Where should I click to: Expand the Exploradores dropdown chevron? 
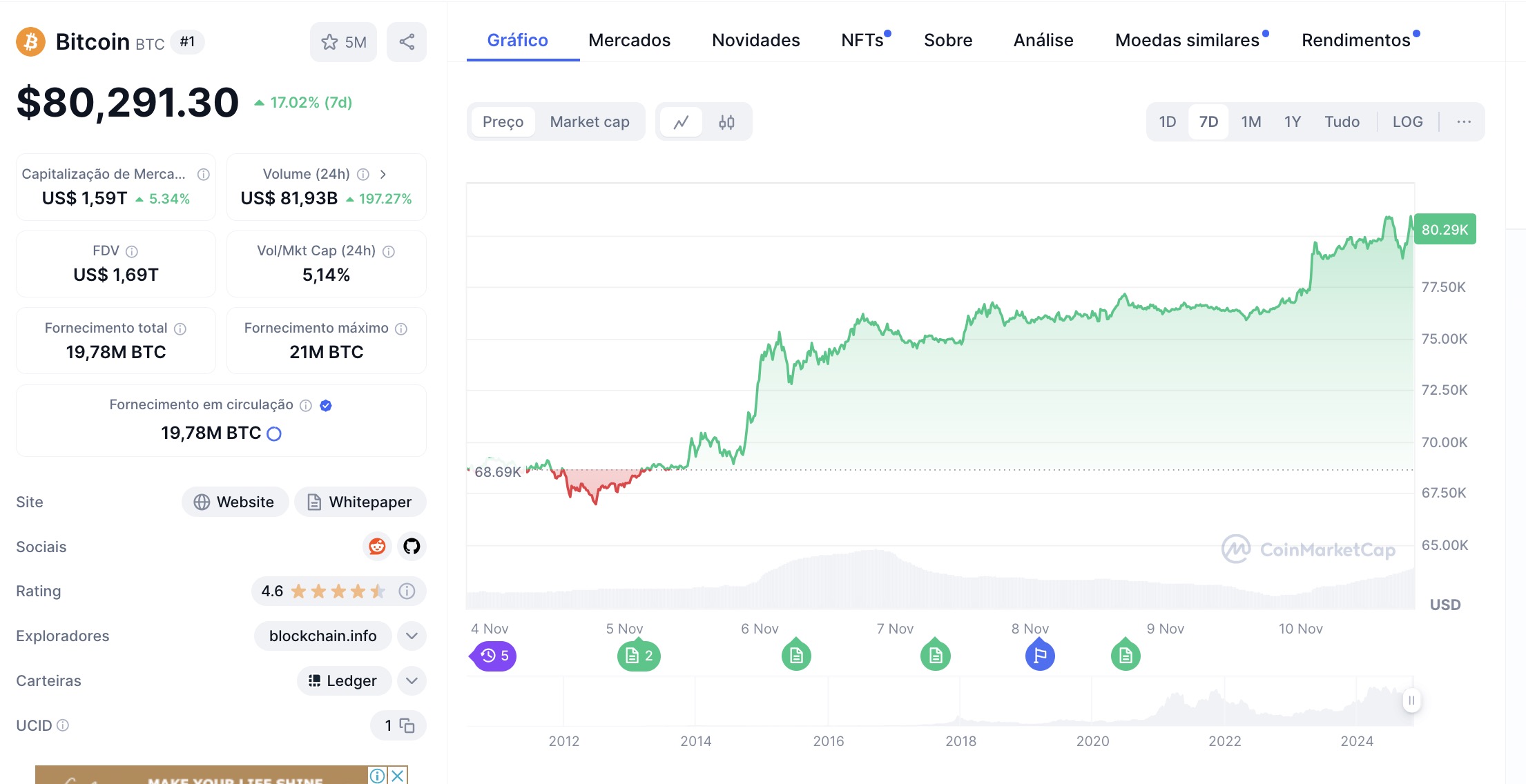point(412,636)
